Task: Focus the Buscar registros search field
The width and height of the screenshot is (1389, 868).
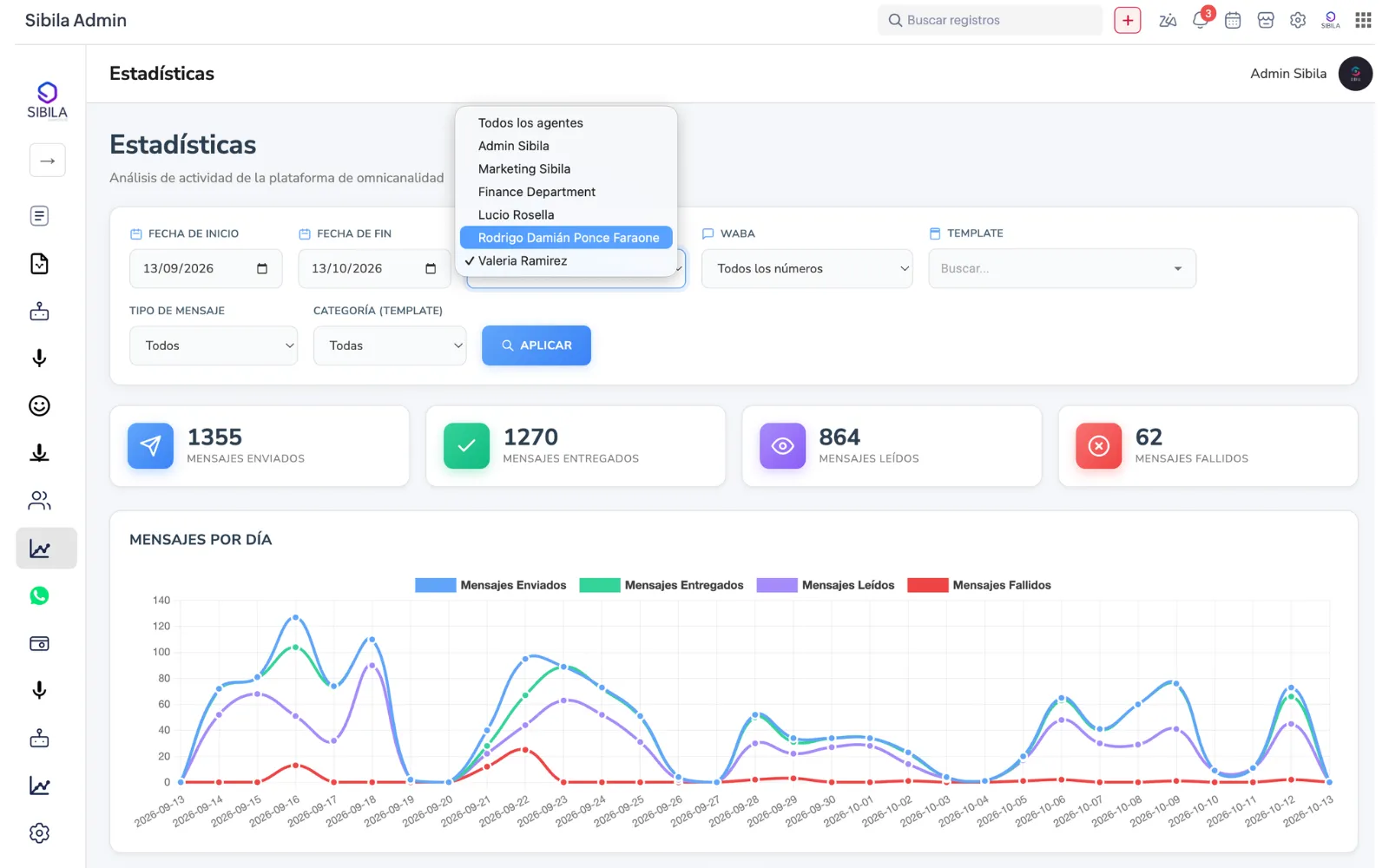Action: click(x=991, y=20)
